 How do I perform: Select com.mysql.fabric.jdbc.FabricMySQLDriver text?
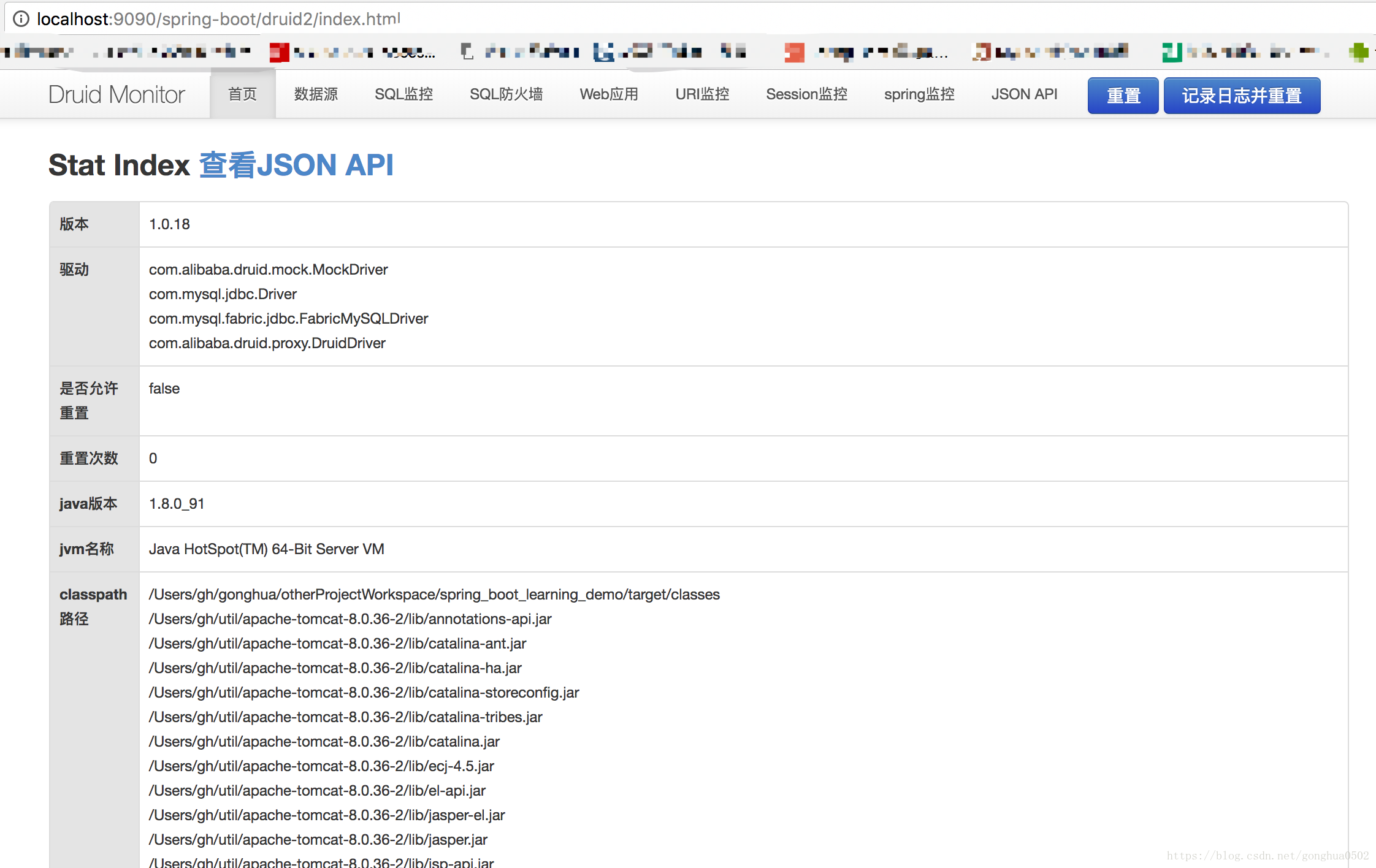pos(288,319)
